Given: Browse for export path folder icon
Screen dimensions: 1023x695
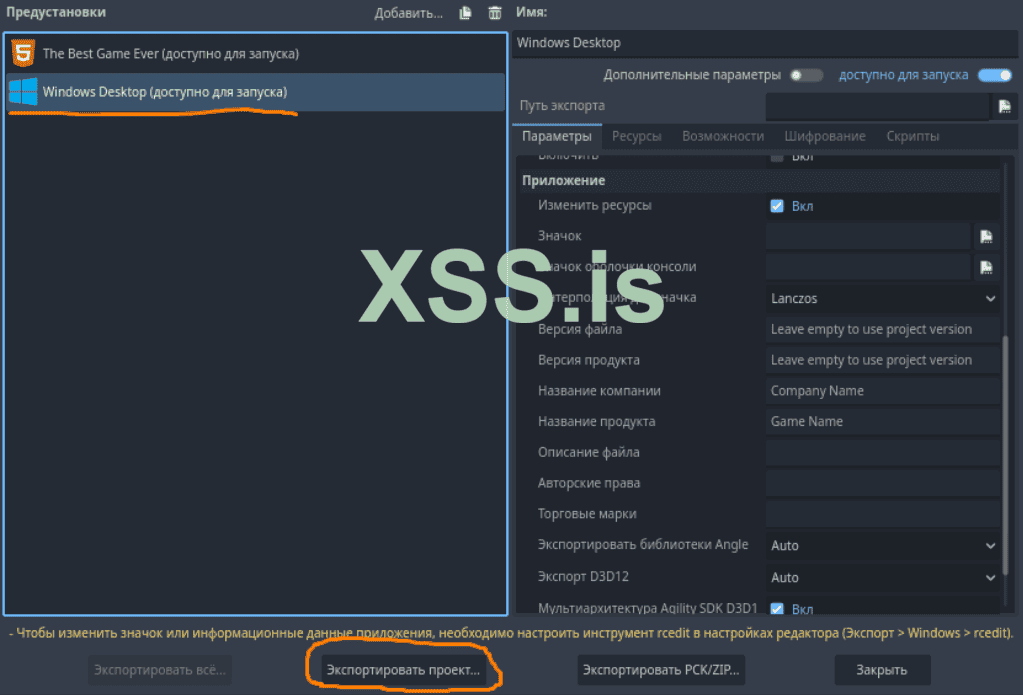Looking at the screenshot, I should click(1004, 106).
